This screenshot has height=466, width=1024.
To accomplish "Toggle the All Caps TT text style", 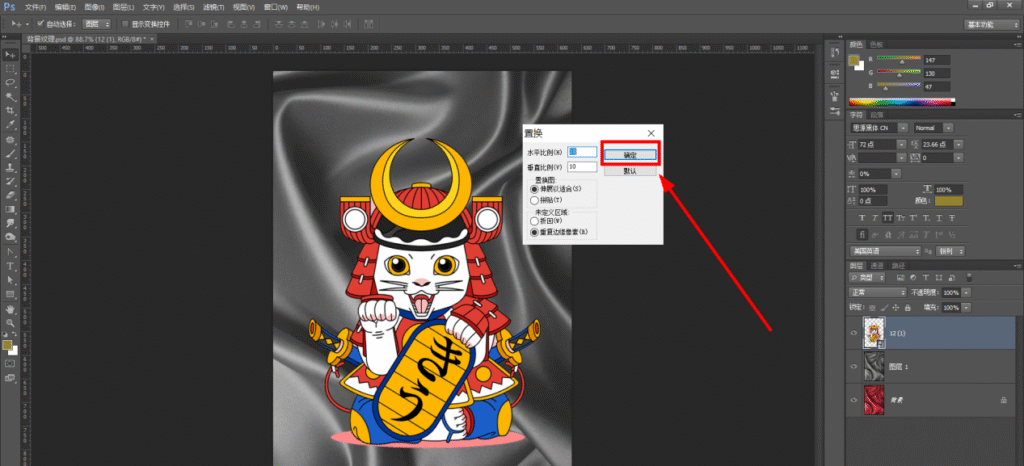I will pyautogui.click(x=888, y=217).
